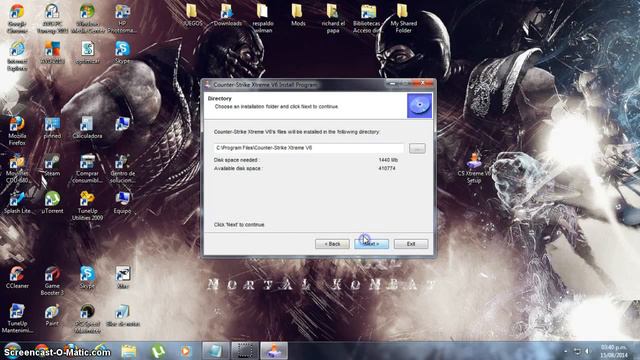The image size is (640, 360).
Task: Open TuneUp Utilities 2009 shortcut
Action: [x=87, y=206]
